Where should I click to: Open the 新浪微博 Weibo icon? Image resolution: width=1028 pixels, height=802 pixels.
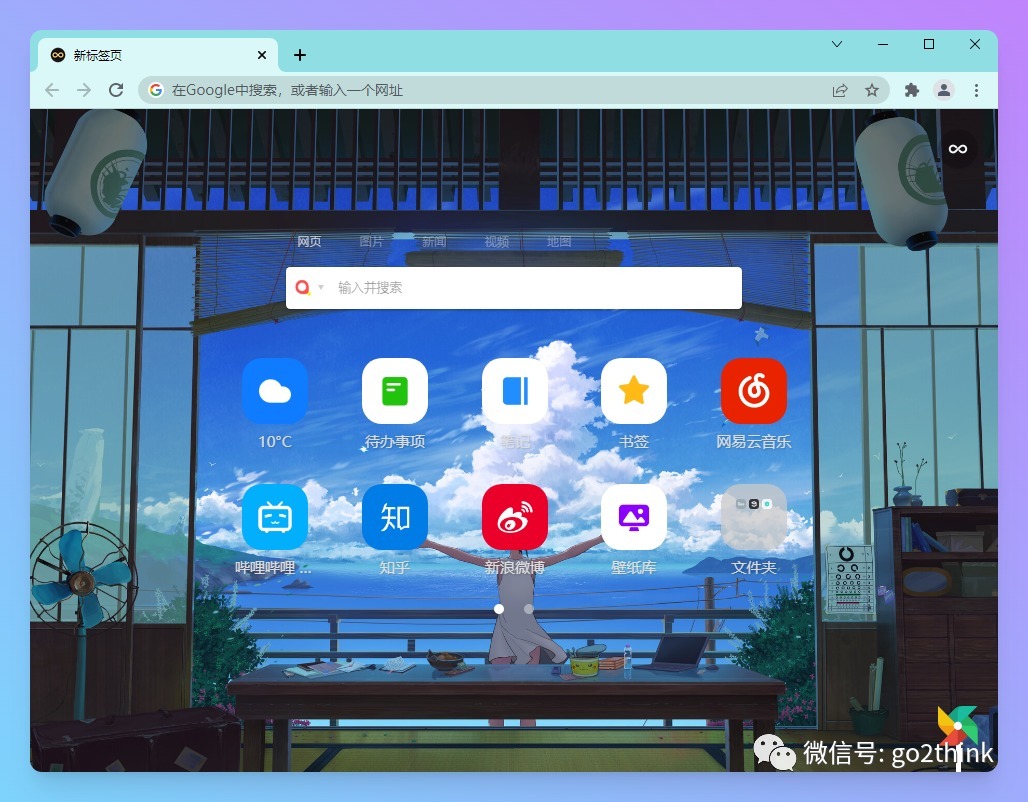click(515, 517)
